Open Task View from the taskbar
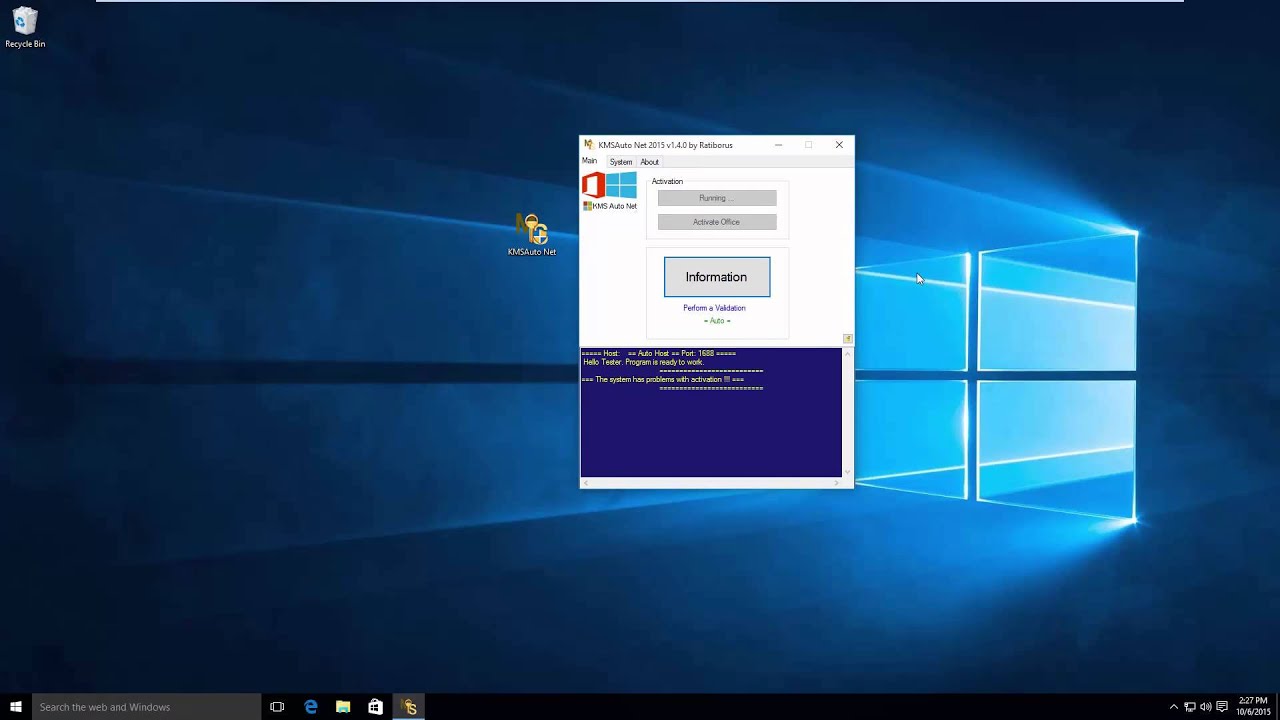1280x720 pixels. [277, 707]
